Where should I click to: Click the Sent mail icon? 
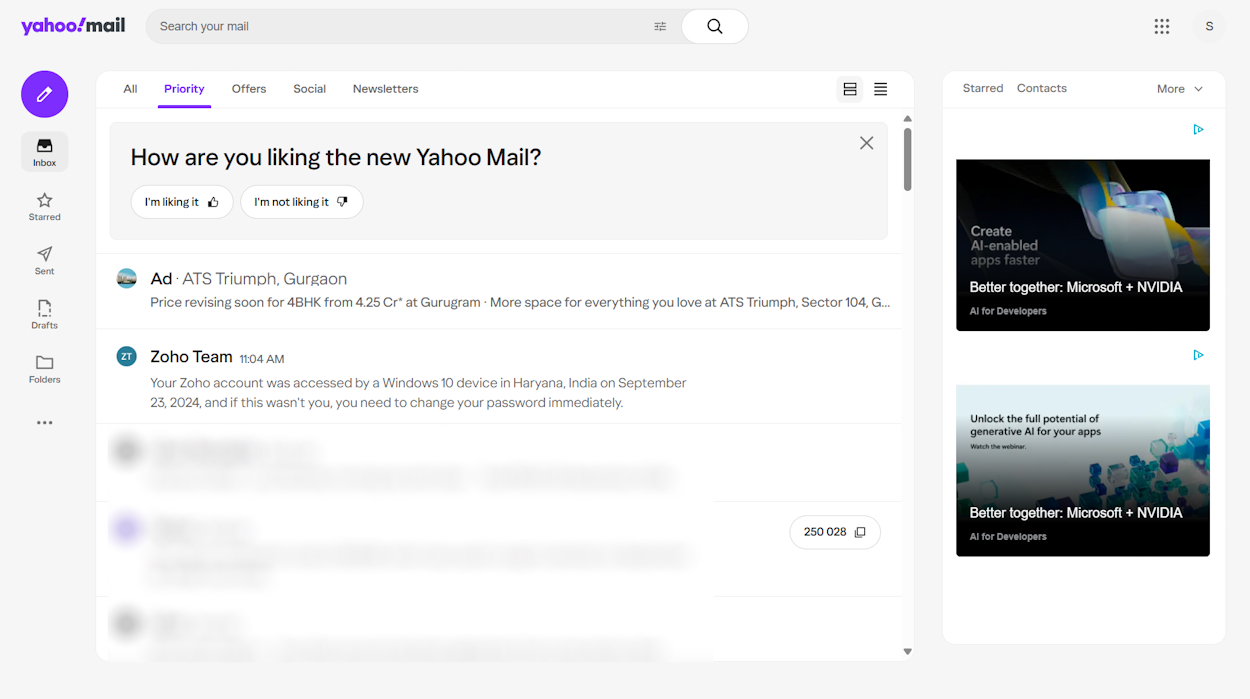point(44,255)
